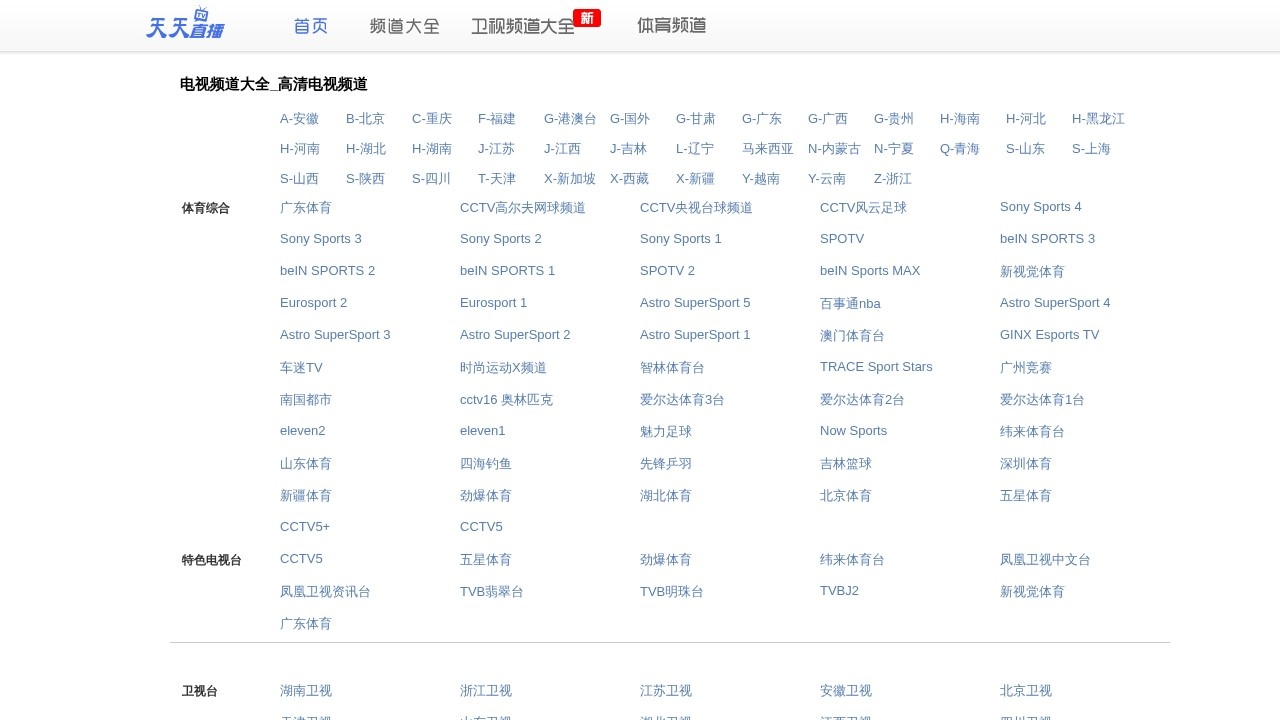
Task: Open the CCTV高尔夫网球频道 channel
Action: point(522,208)
